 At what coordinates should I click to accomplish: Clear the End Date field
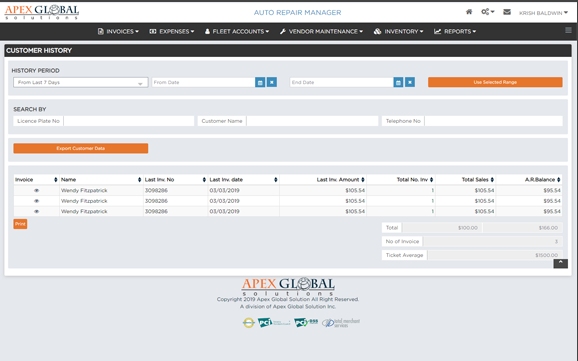(410, 82)
